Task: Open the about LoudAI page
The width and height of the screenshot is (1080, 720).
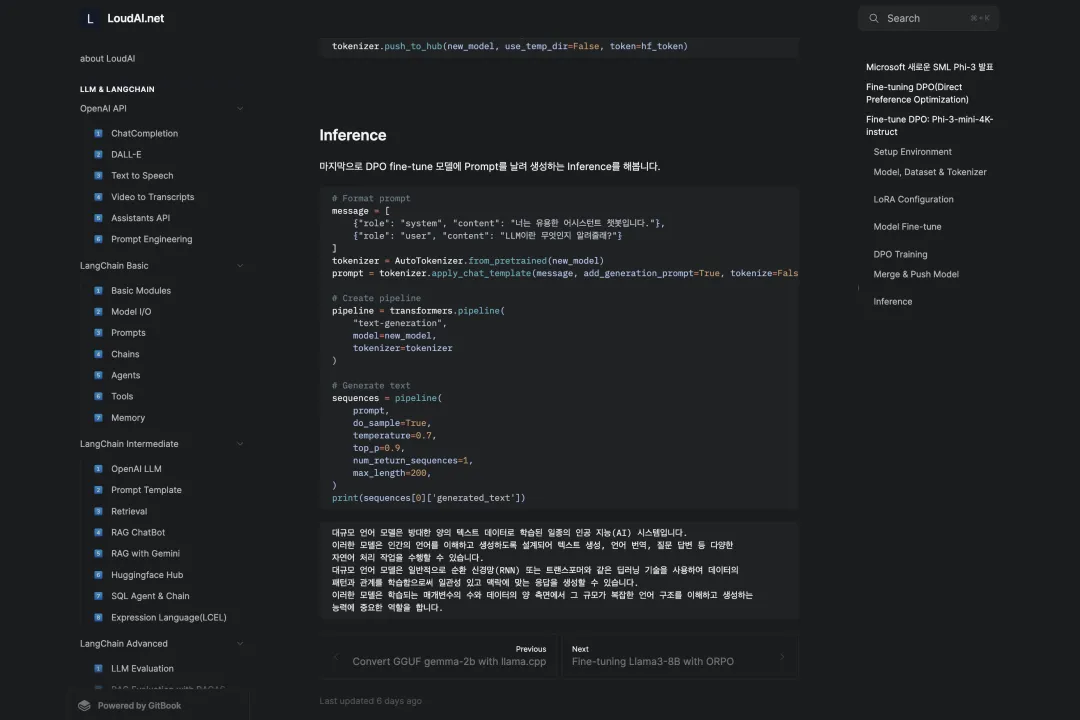Action: point(107,59)
